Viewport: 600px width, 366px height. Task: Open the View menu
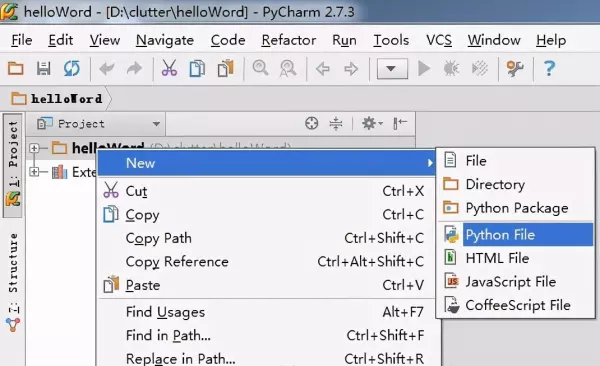click(105, 40)
